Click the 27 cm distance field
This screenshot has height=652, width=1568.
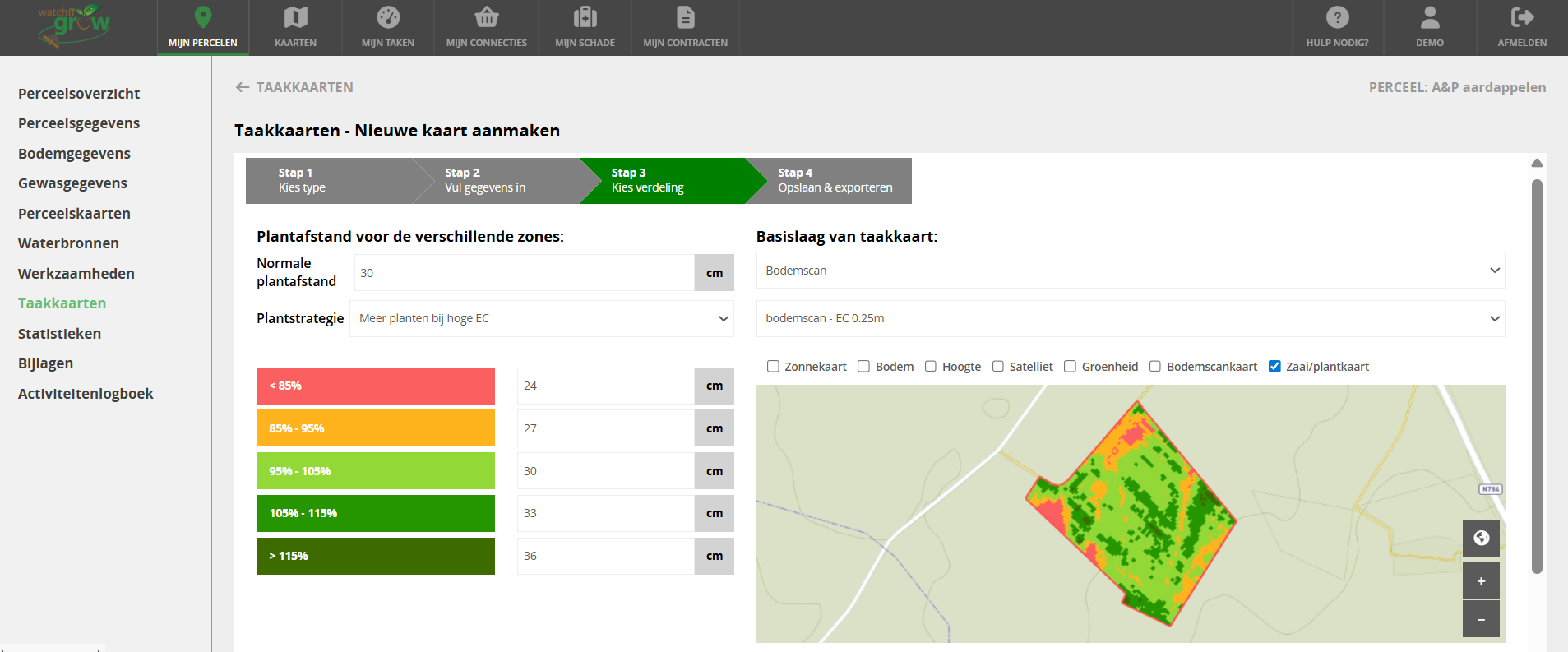point(606,428)
